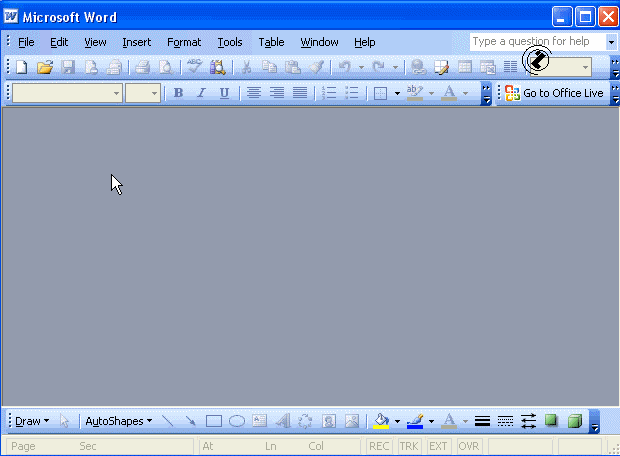Select the Rectangle drawing tool
Image resolution: width=620 pixels, height=456 pixels.
[x=214, y=421]
